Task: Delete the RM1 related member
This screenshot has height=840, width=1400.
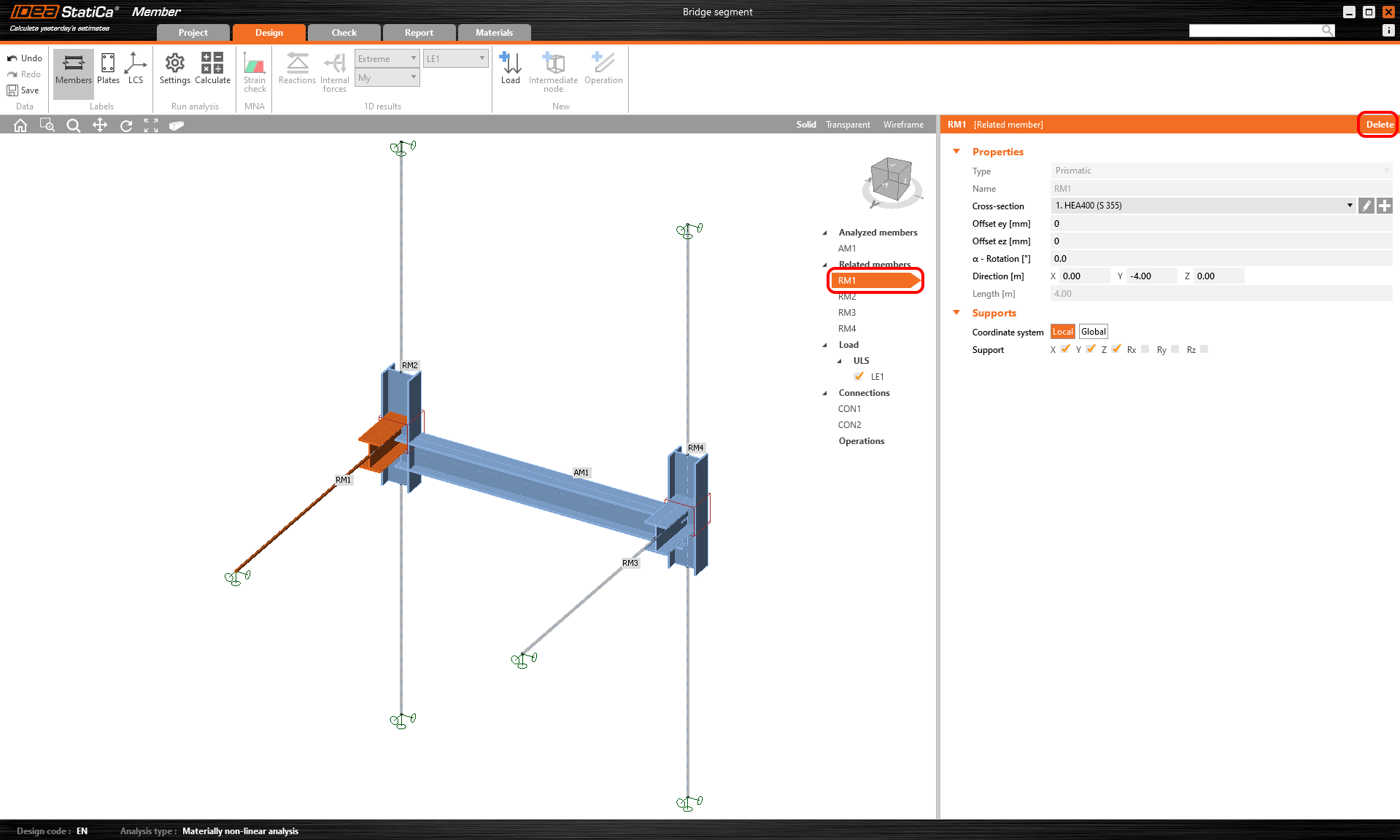Action: coord(1379,125)
